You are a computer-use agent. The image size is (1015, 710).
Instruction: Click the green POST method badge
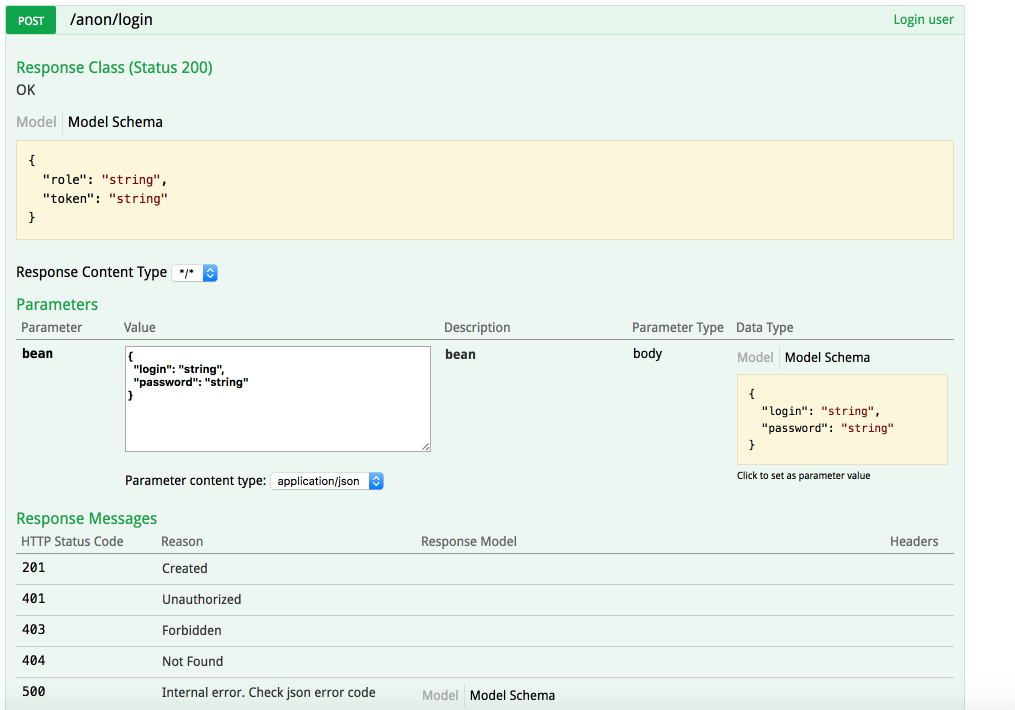[x=31, y=20]
